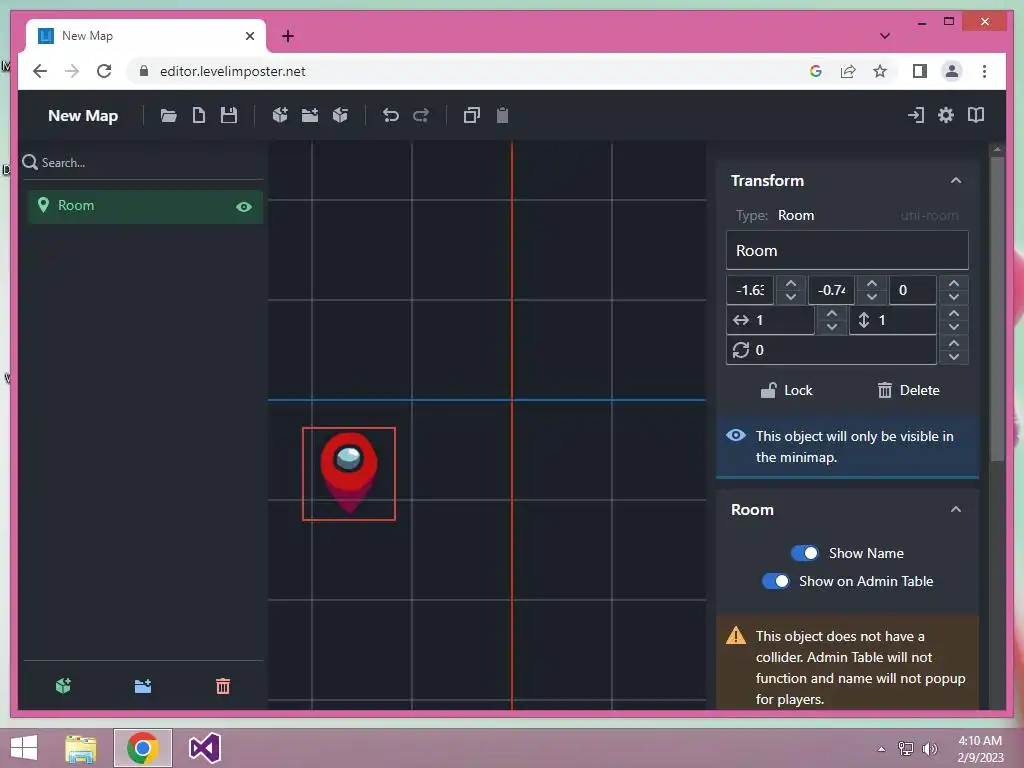
Task: Open documentation book icon
Action: pos(976,116)
